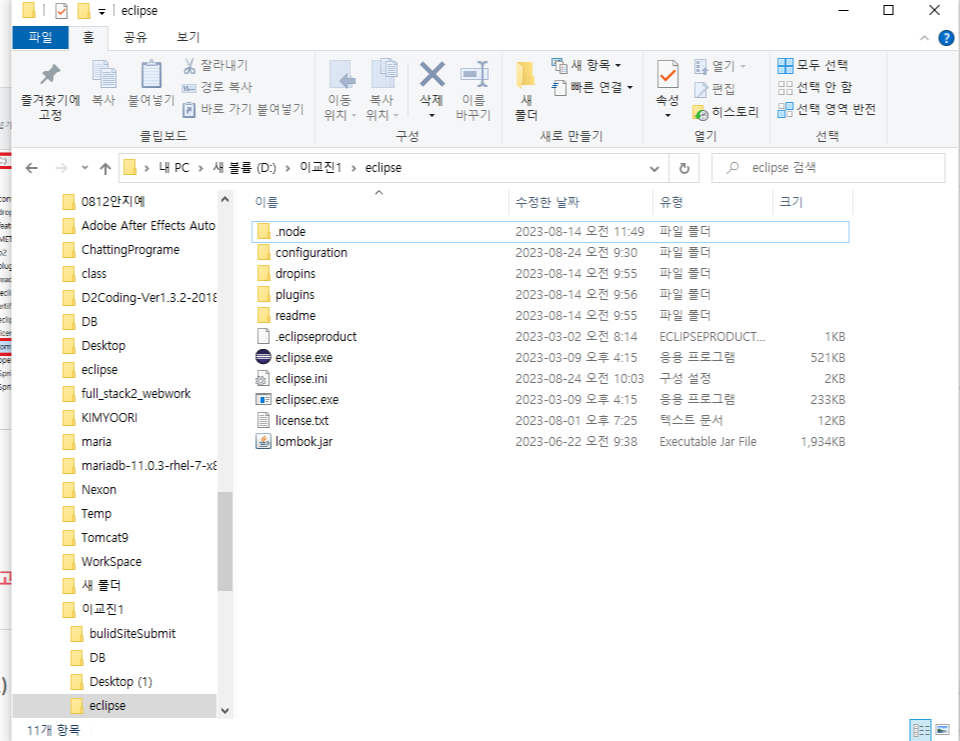Screen dimensions: 960x741
Task: Click 경로 복사 (Copy path)
Action: [217, 87]
